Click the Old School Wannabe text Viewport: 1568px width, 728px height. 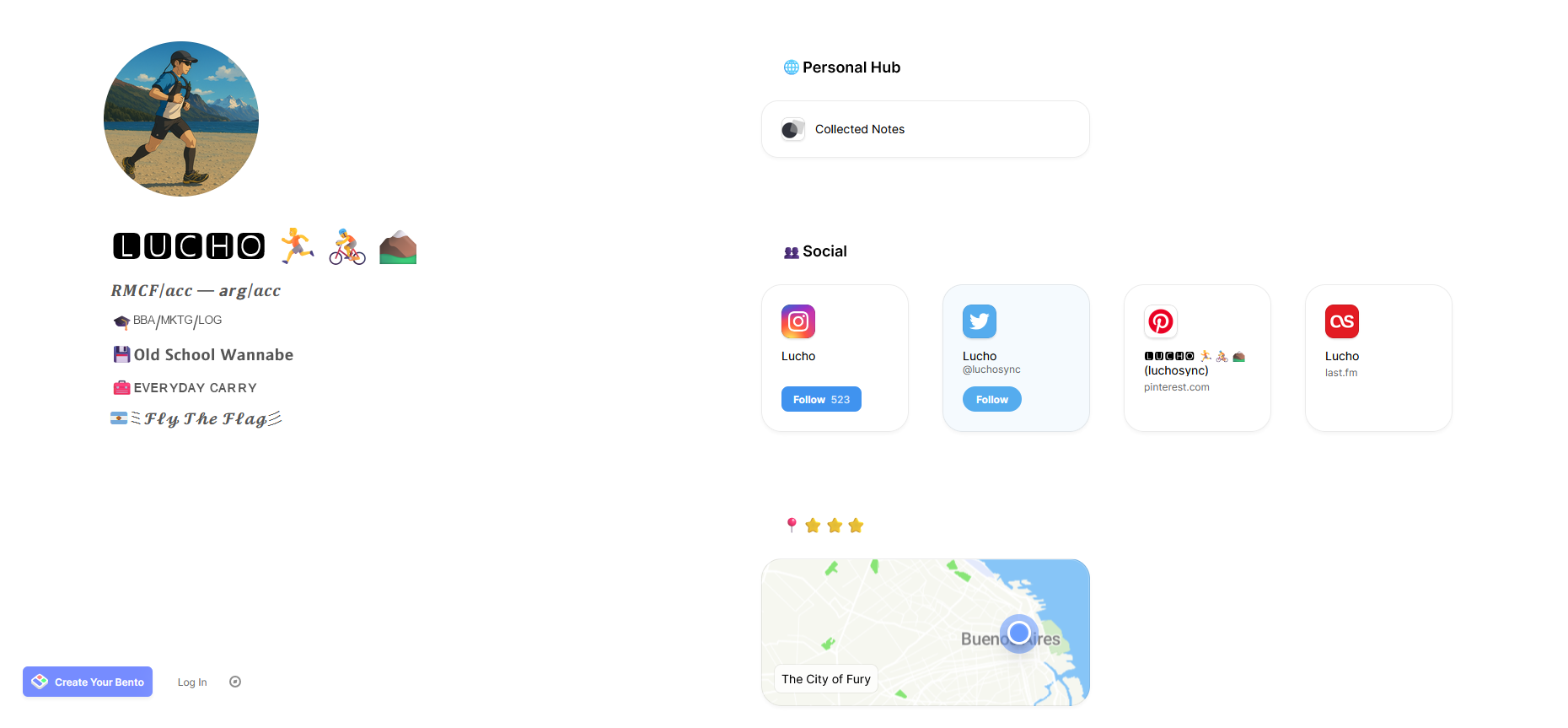click(213, 355)
